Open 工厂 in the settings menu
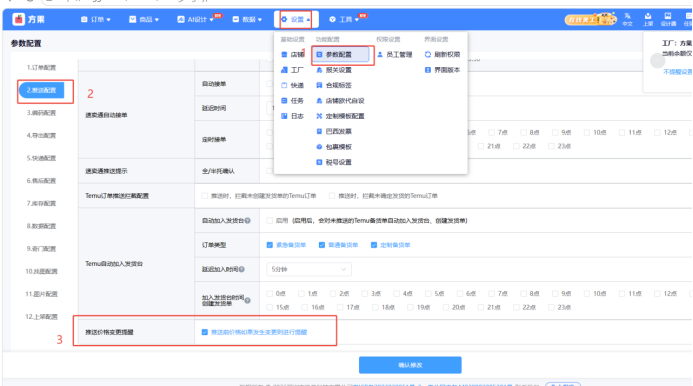The width and height of the screenshot is (693, 386). [293, 70]
